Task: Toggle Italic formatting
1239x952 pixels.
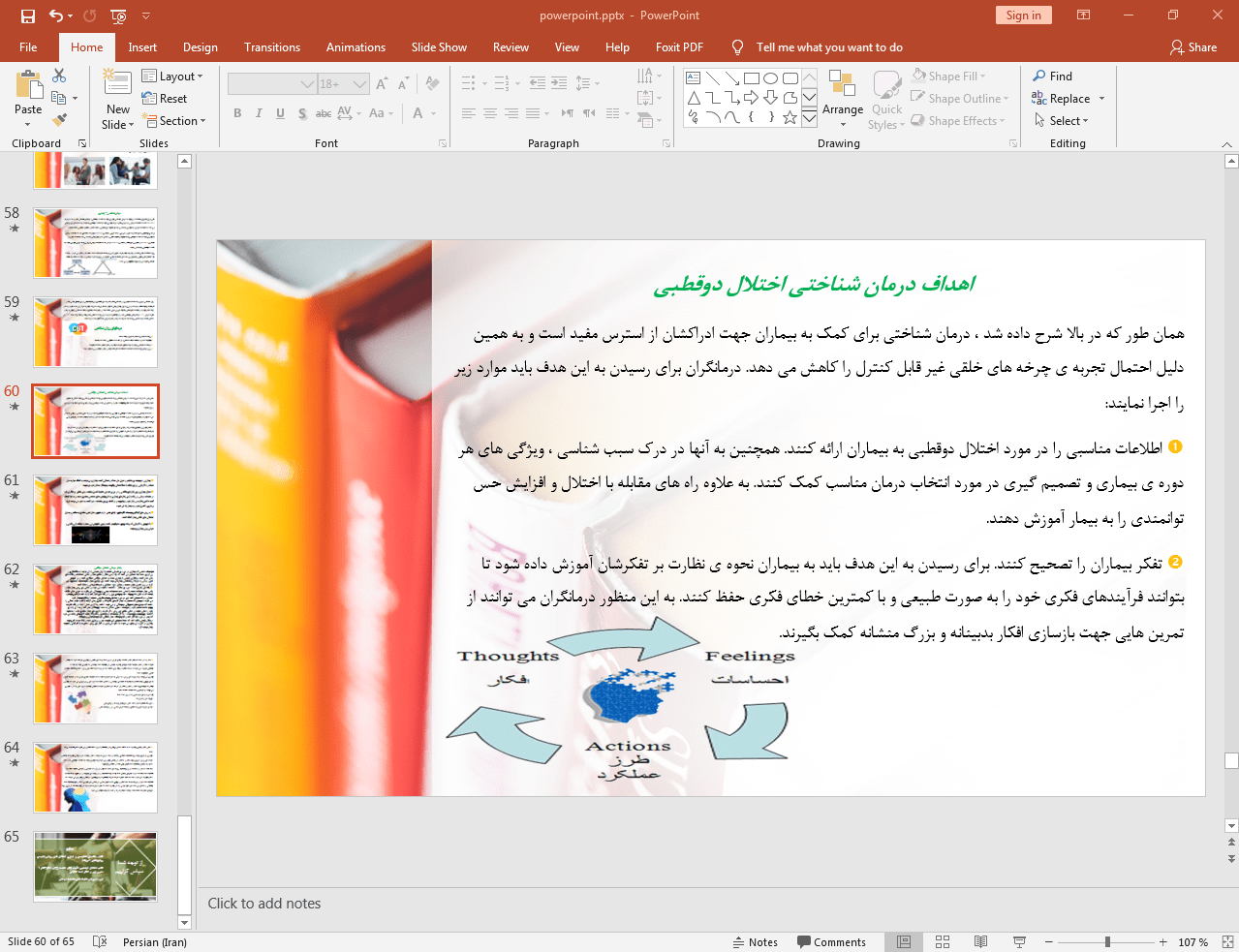Action: tap(259, 113)
